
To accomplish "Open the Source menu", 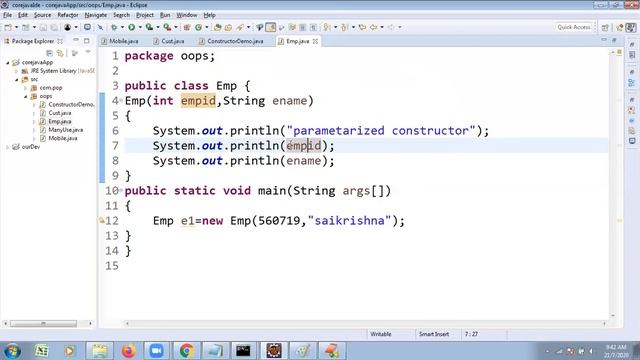I will click(42, 15).
